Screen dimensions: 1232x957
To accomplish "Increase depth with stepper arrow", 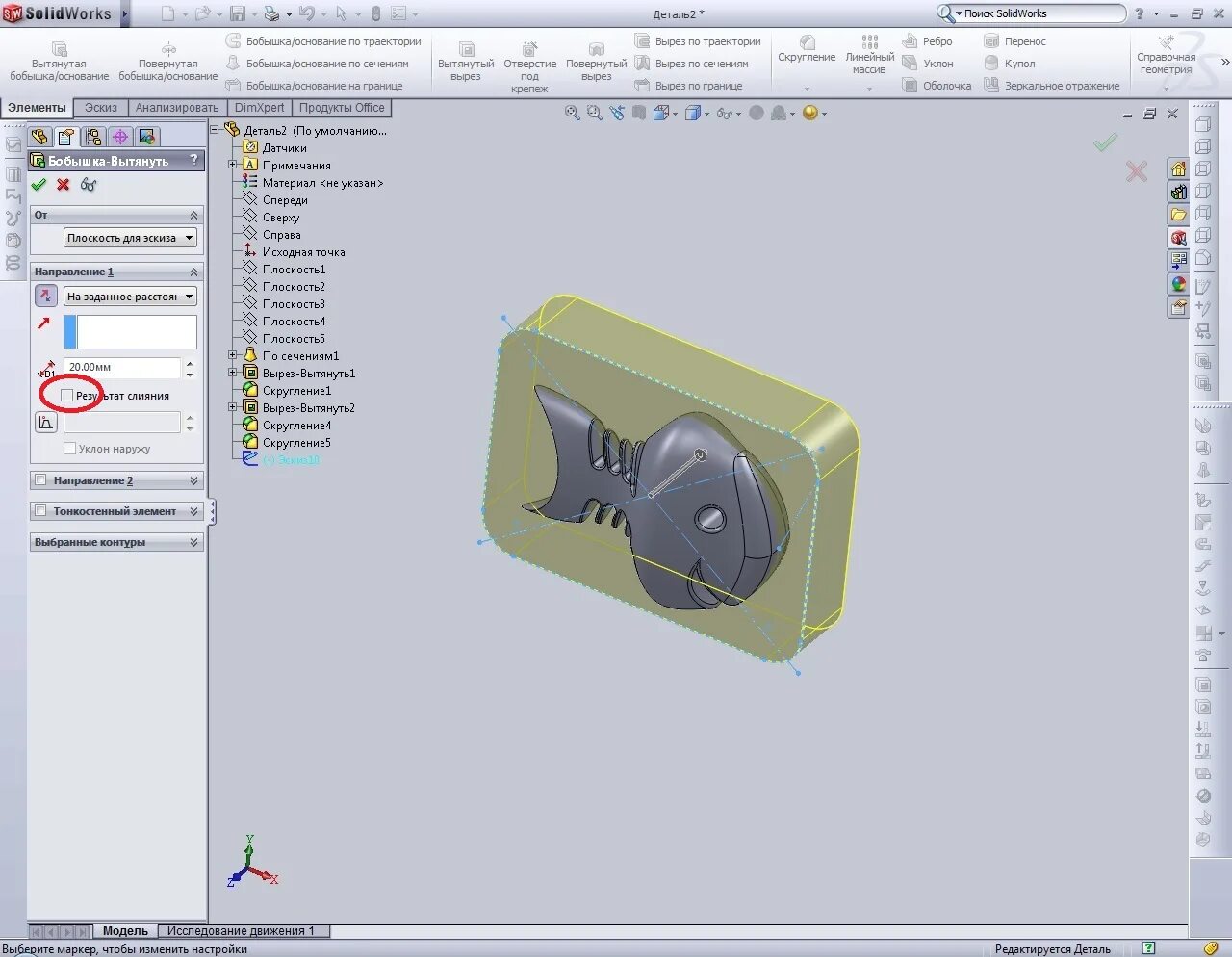I will click(x=190, y=363).
